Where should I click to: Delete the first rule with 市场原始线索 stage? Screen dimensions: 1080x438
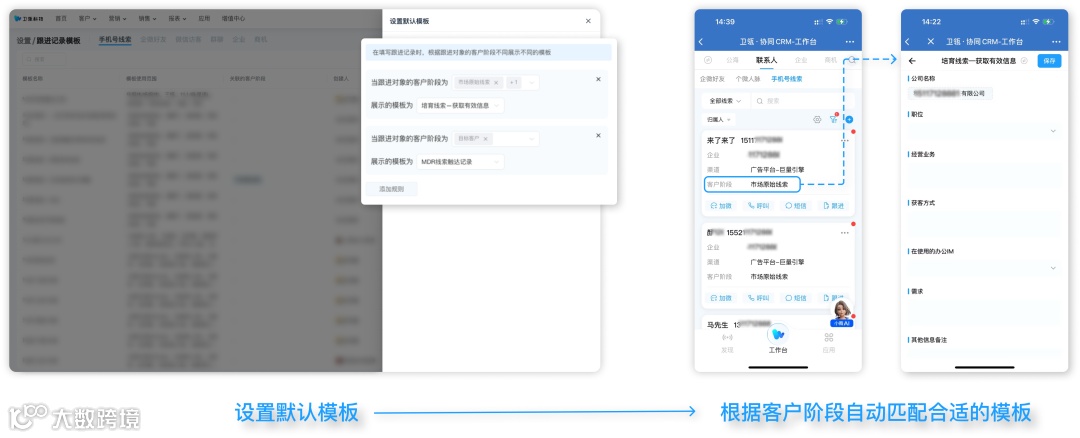point(598,79)
